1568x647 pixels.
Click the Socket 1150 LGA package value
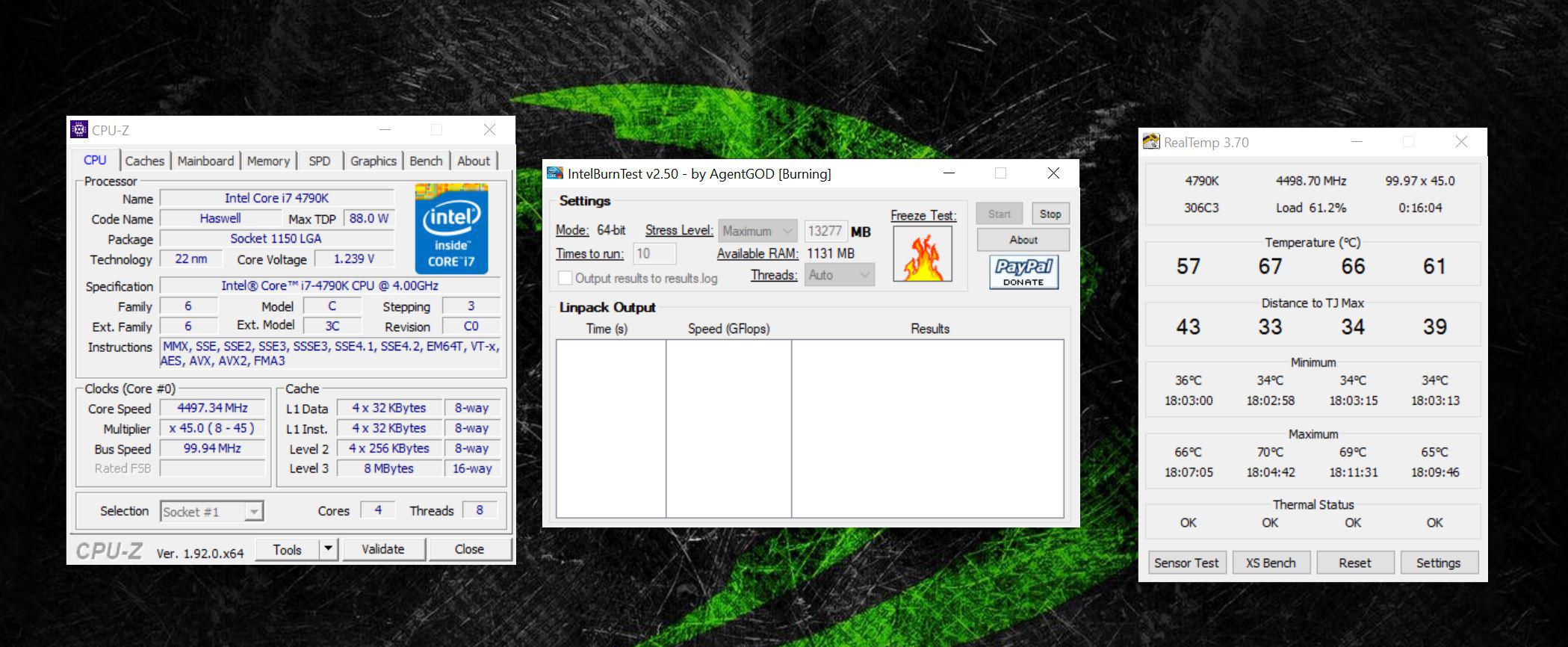(x=277, y=238)
